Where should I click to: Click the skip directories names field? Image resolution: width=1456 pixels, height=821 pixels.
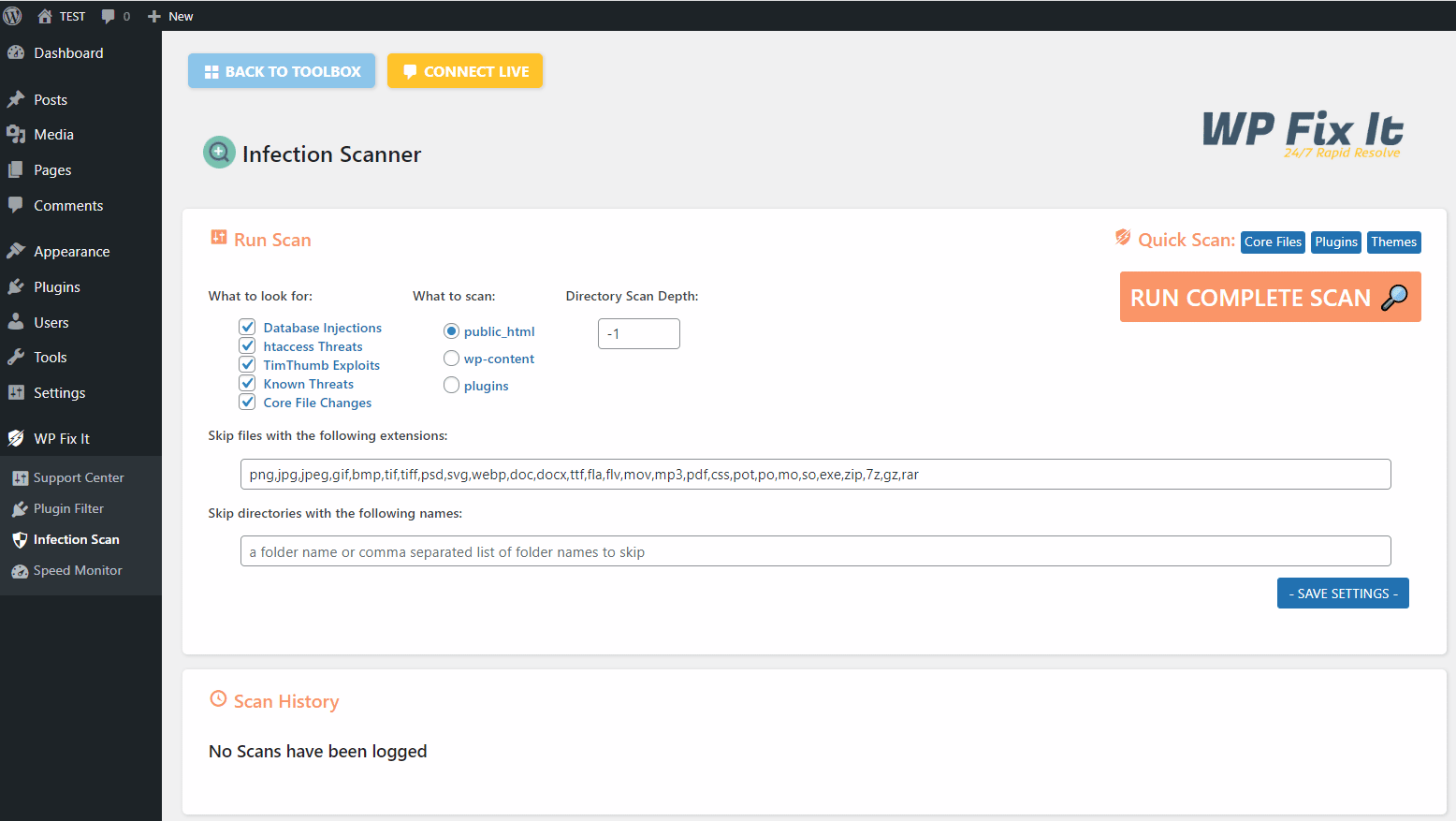point(815,551)
